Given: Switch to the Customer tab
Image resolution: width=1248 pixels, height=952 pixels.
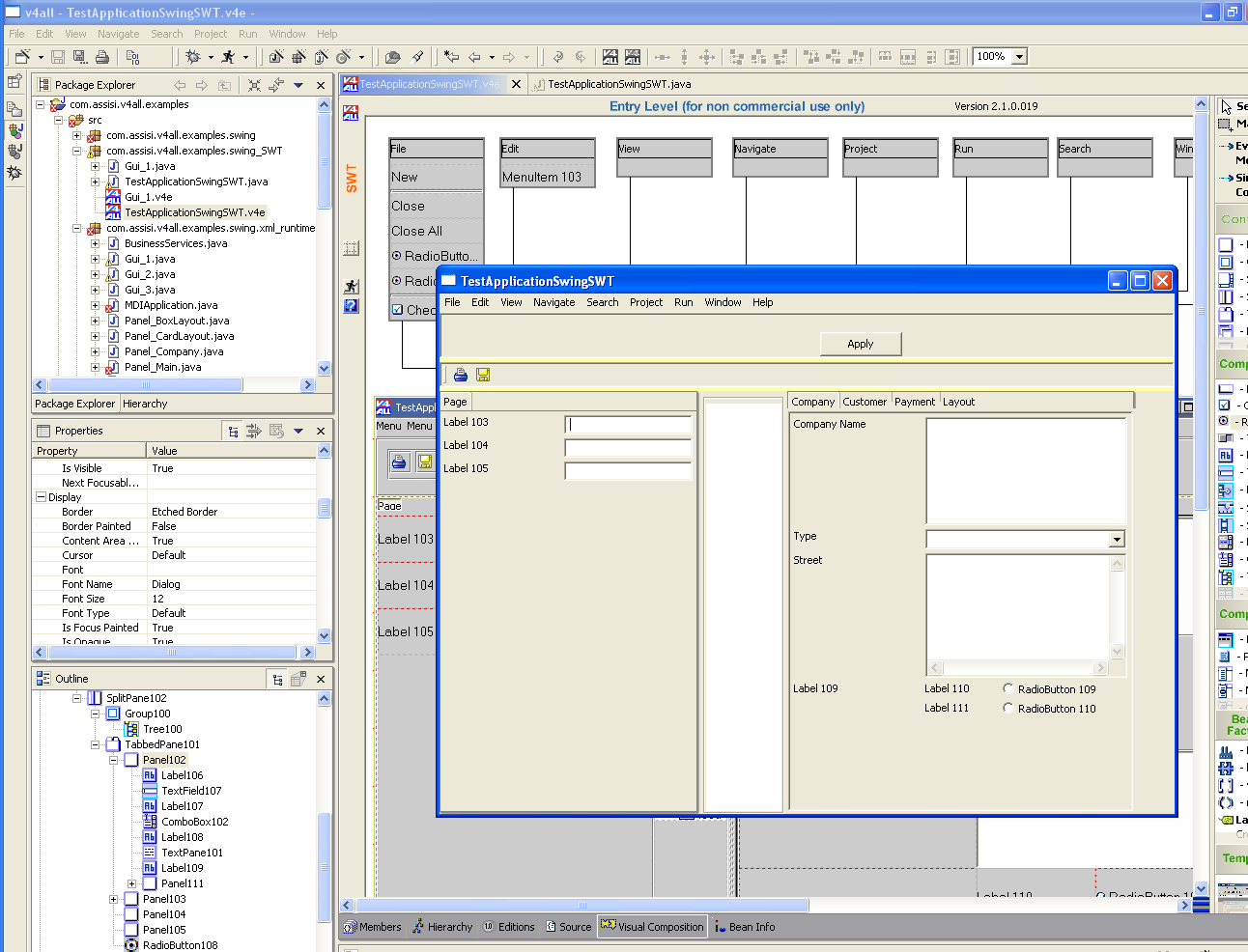Looking at the screenshot, I should tap(864, 402).
